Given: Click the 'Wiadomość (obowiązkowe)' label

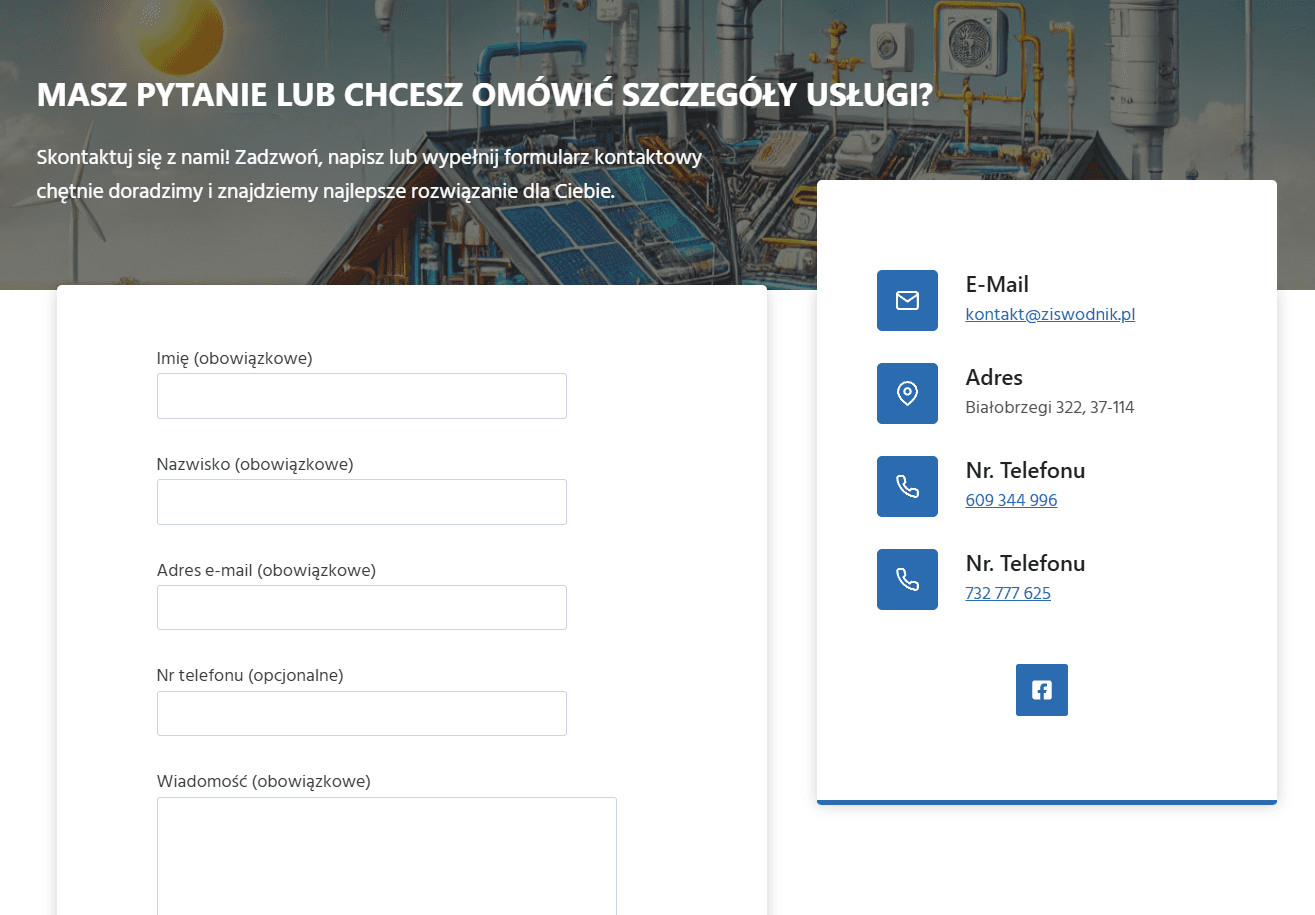Looking at the screenshot, I should (264, 781).
